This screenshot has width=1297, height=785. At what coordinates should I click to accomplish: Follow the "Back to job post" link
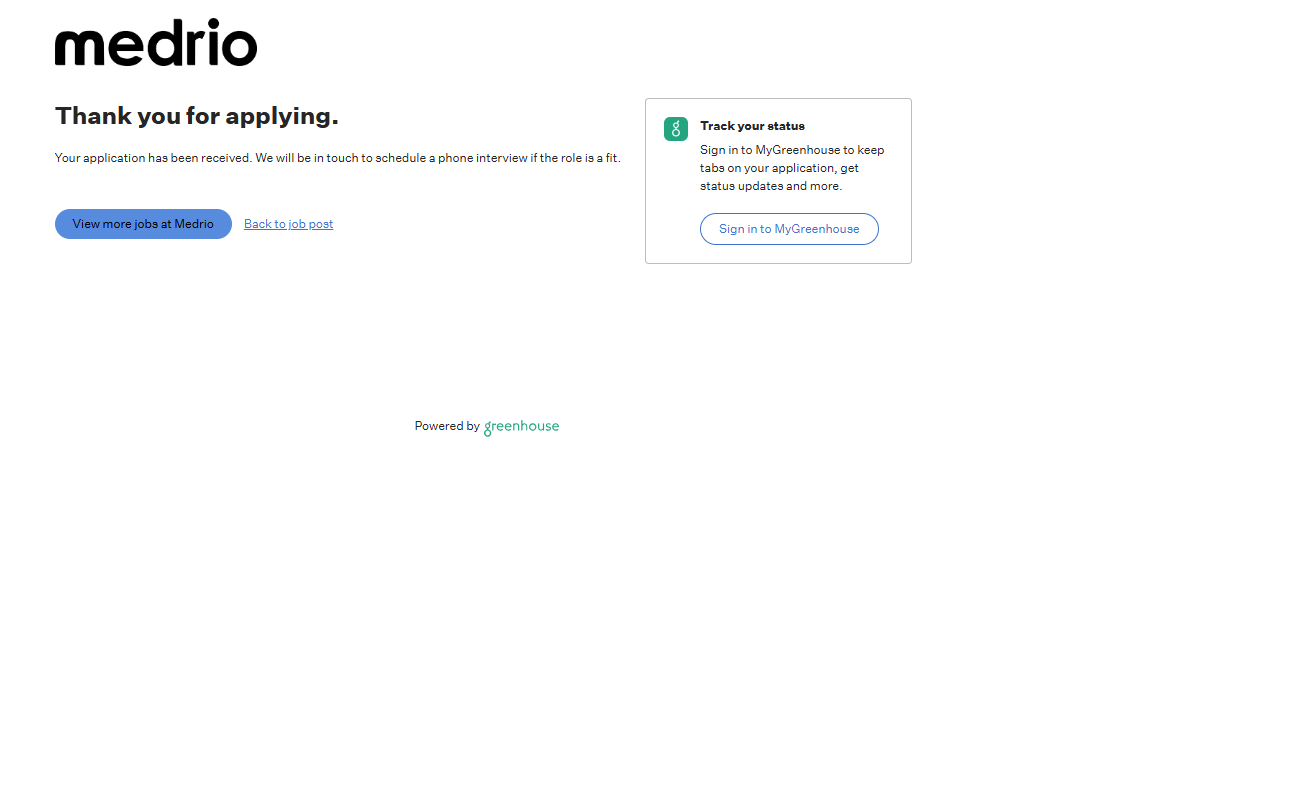pyautogui.click(x=288, y=224)
